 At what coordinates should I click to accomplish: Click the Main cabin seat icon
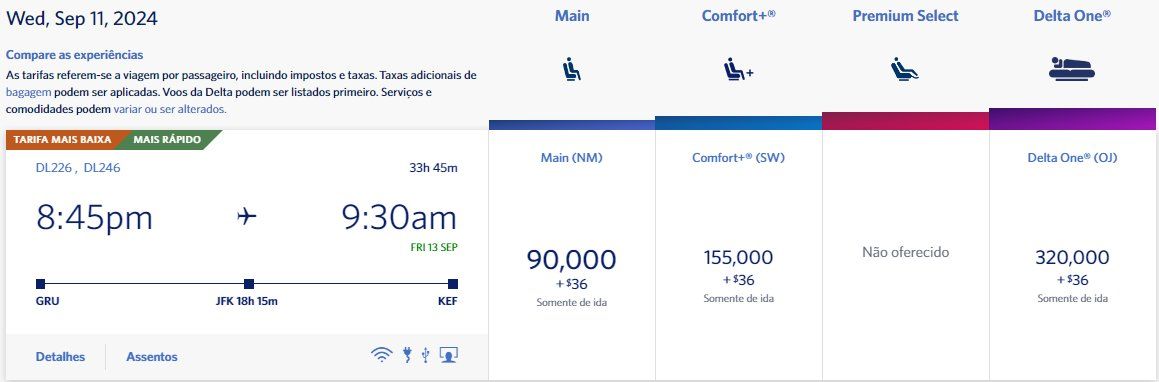571,69
